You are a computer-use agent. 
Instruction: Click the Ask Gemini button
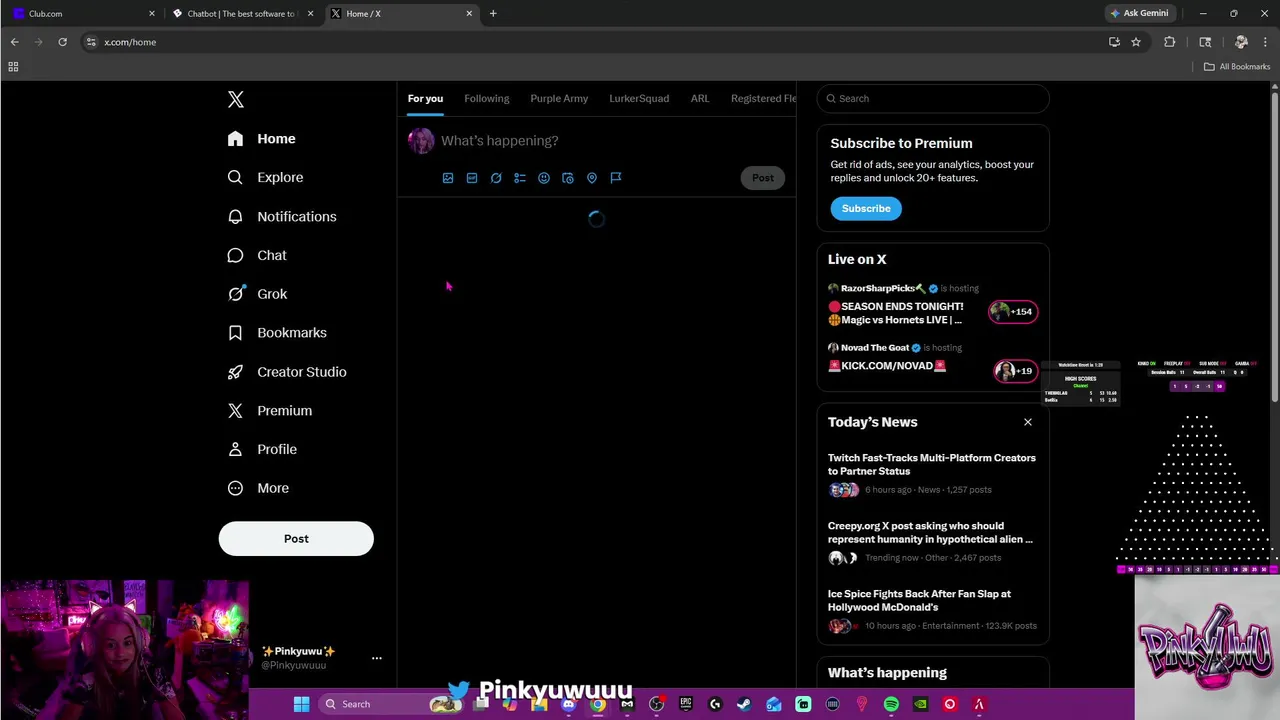[1139, 14]
